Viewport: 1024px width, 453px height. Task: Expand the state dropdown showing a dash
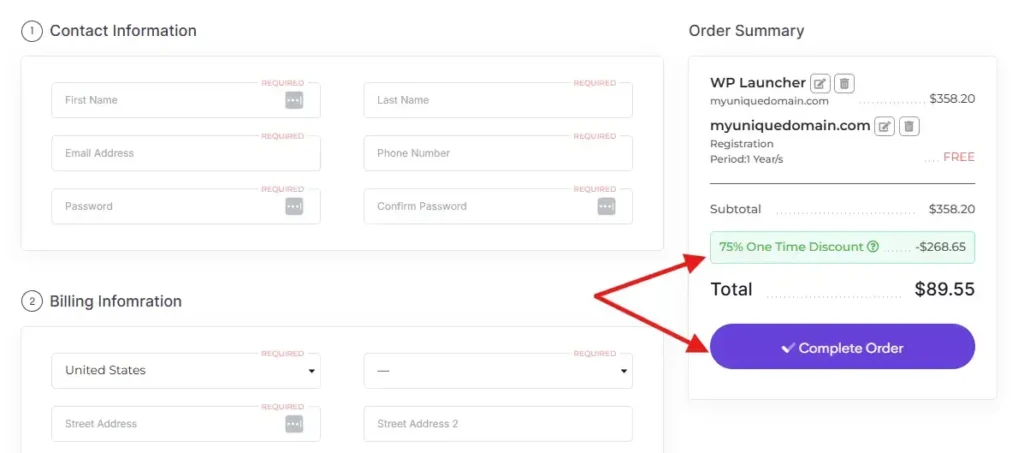498,371
